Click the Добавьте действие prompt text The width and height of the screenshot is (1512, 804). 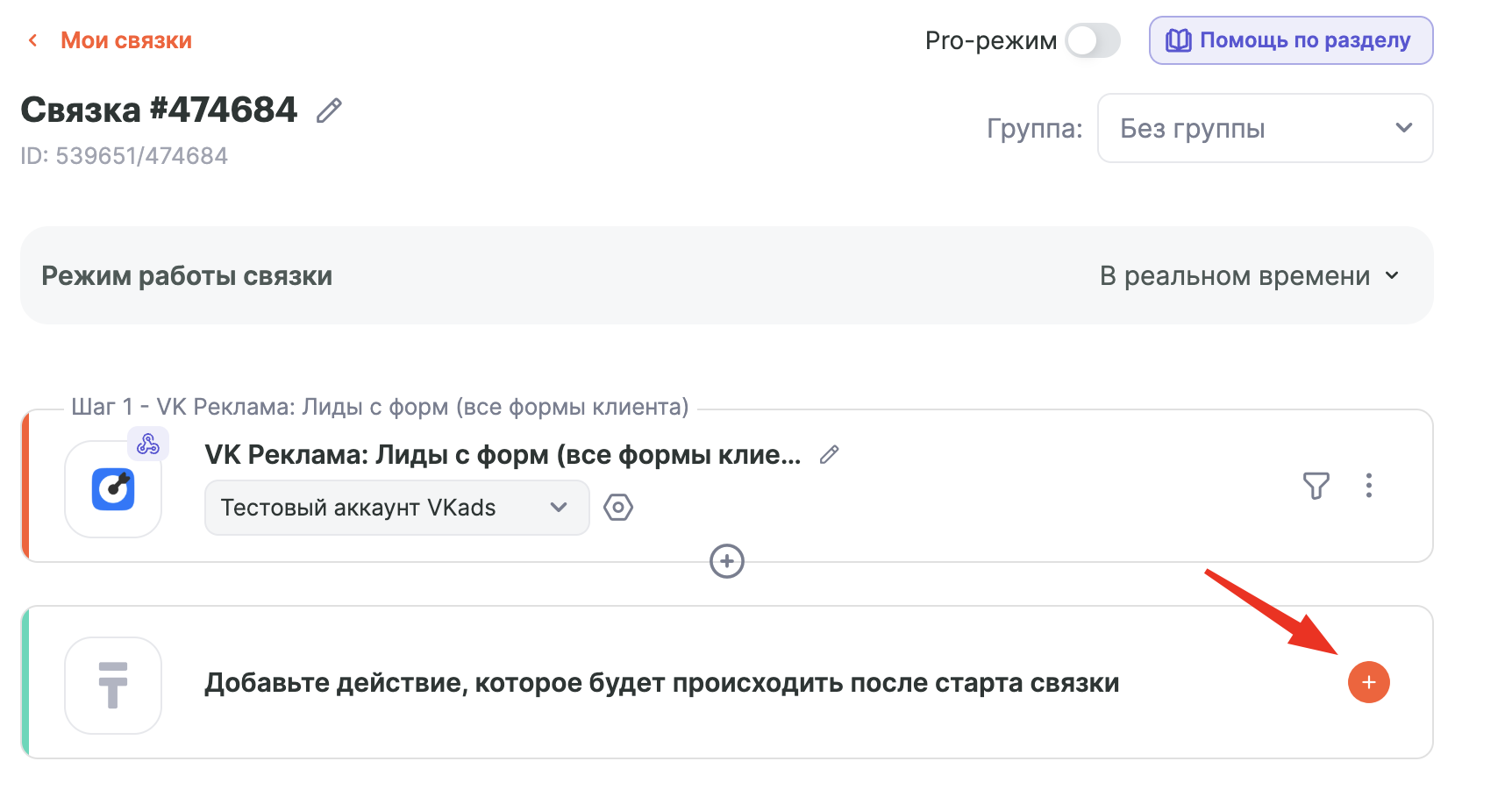click(662, 683)
